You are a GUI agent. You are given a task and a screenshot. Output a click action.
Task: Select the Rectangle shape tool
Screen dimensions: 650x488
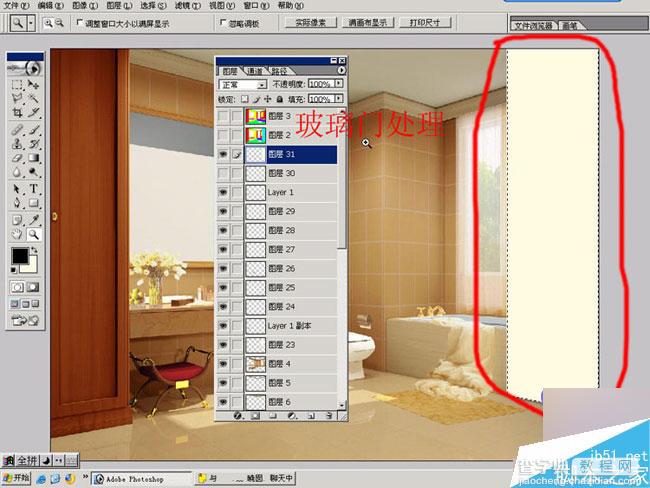click(33, 203)
